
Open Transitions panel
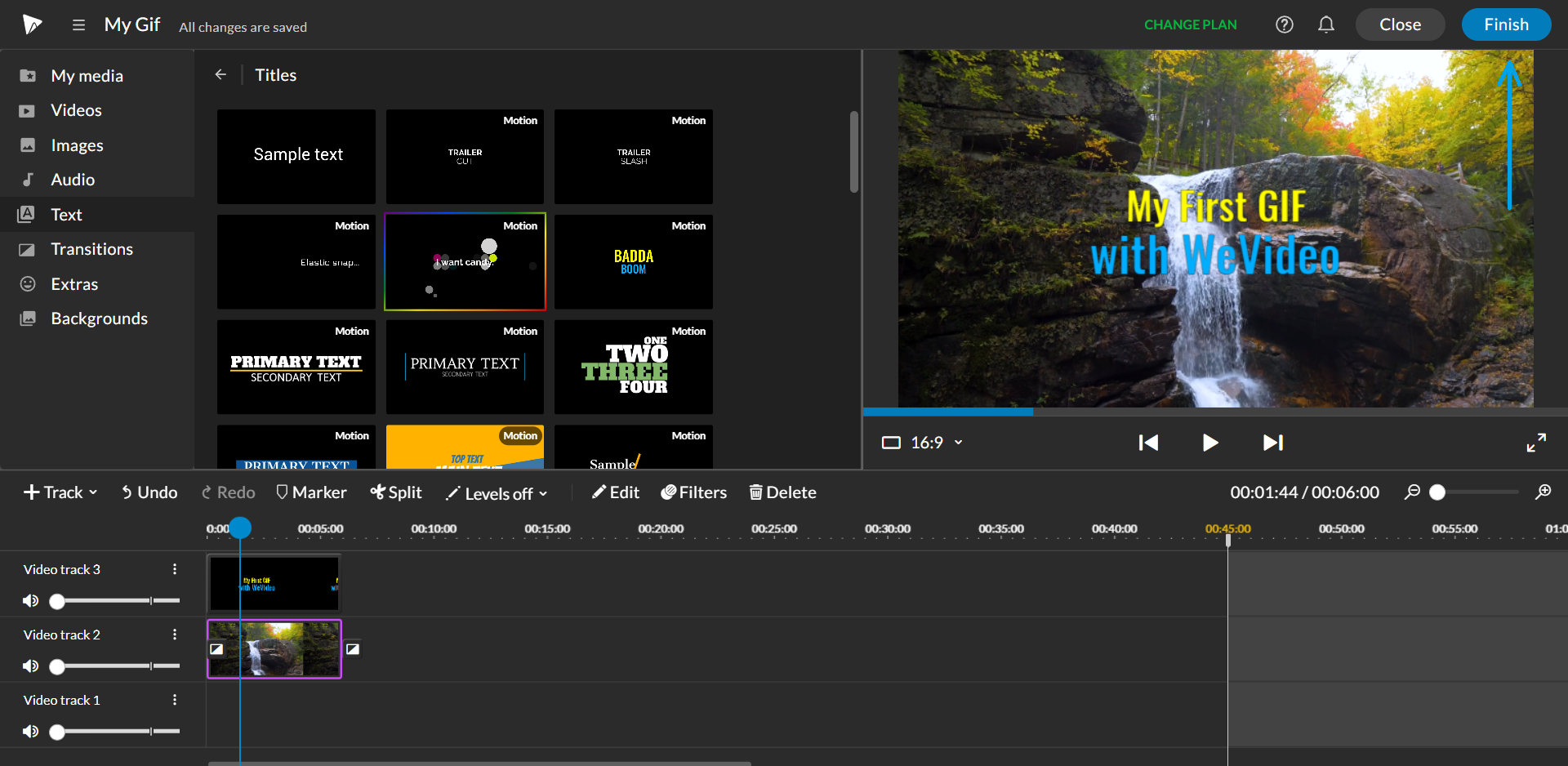(x=97, y=249)
